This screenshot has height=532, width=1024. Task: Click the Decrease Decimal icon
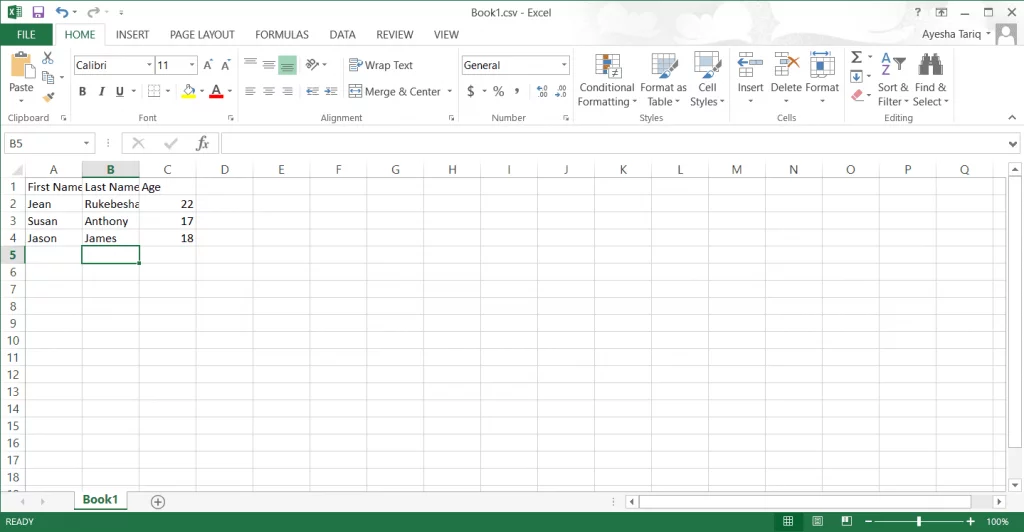tap(561, 91)
